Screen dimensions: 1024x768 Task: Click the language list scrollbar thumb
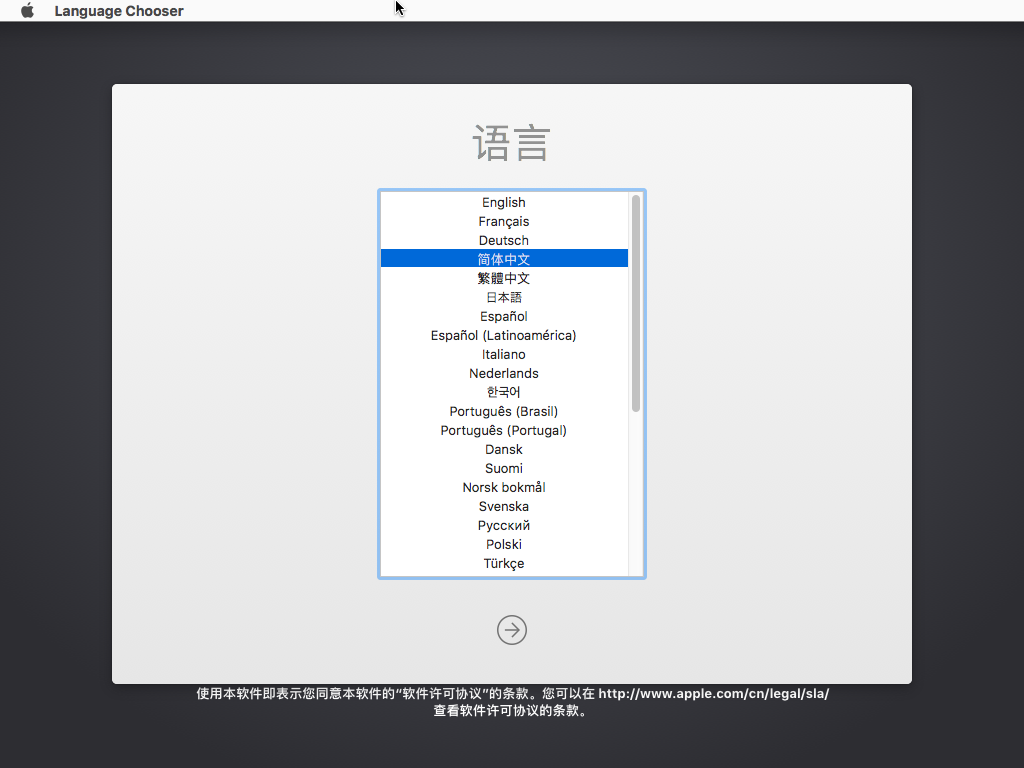636,302
